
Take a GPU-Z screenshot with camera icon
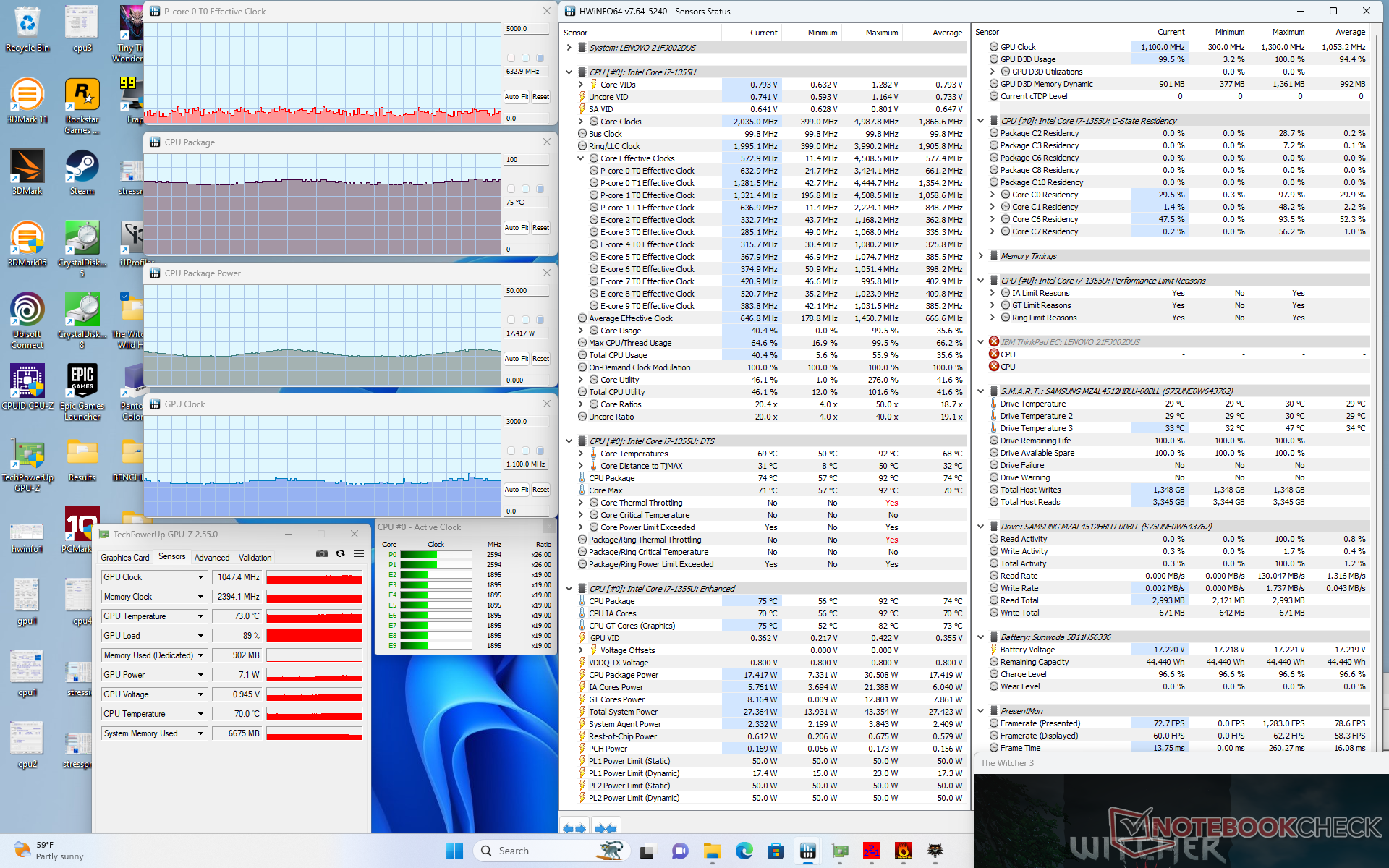coord(322,553)
